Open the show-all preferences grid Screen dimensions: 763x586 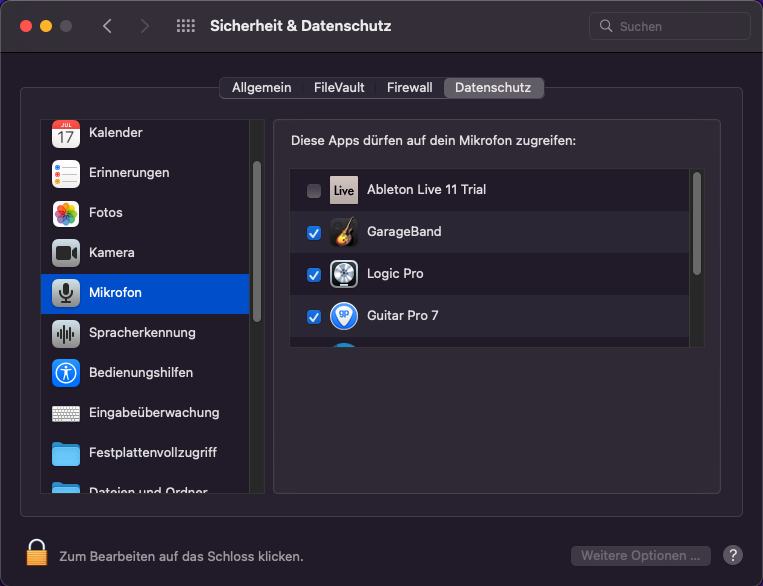coord(185,26)
